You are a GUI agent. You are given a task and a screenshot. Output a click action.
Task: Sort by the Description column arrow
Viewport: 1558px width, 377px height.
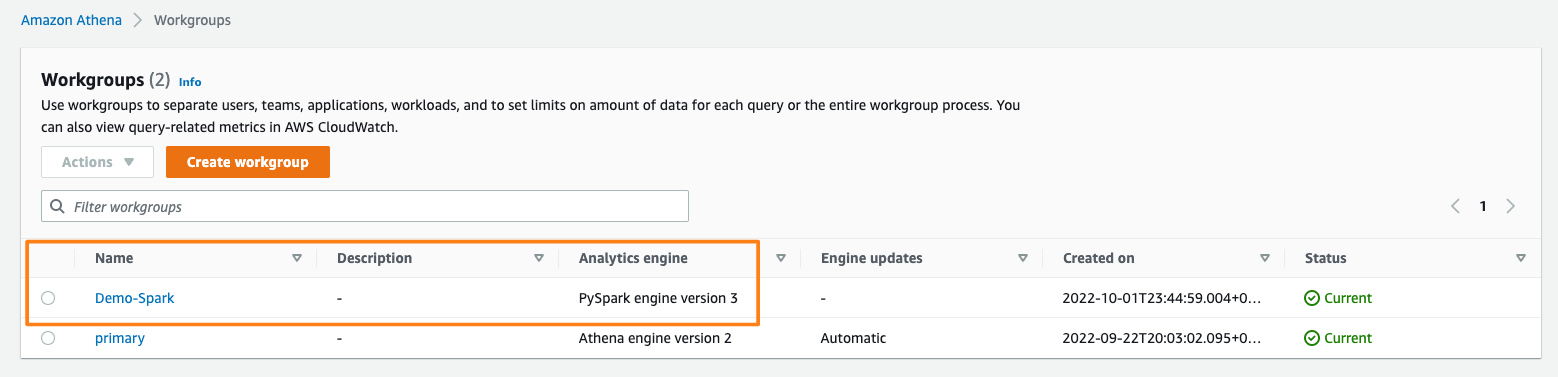point(539,258)
